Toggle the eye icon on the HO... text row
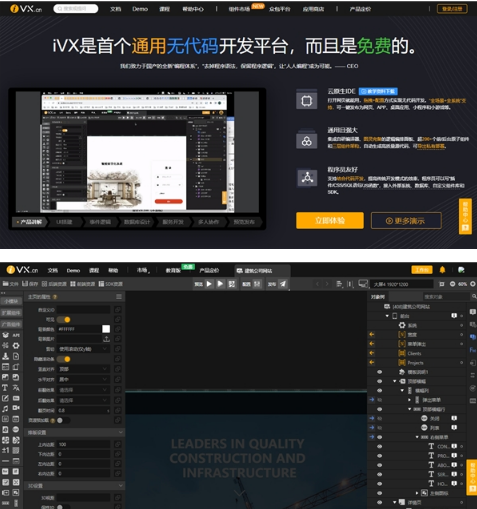 pos(379,484)
